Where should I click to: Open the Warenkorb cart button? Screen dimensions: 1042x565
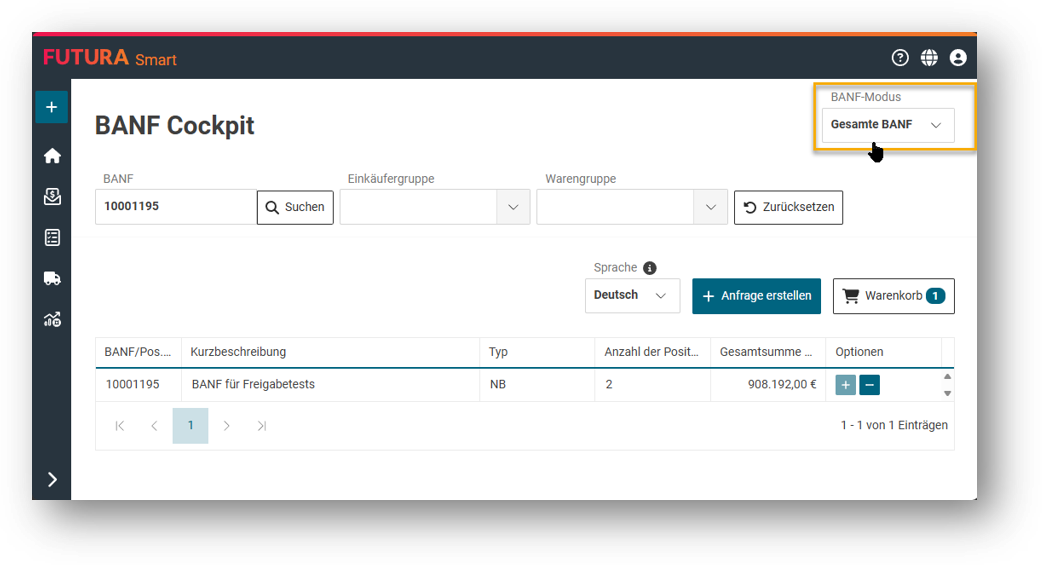(893, 296)
